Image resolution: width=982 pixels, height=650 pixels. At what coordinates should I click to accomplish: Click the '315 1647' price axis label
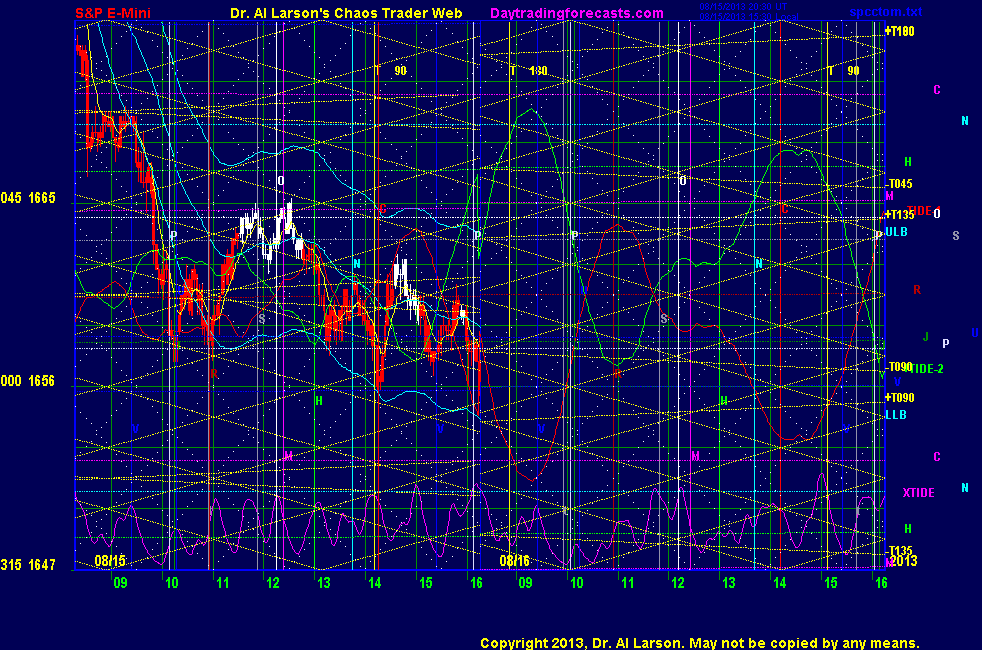[x=28, y=565]
